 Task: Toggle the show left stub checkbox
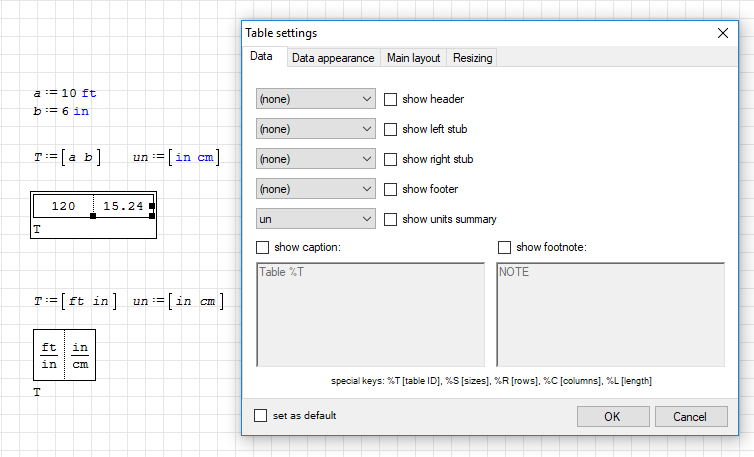tap(392, 130)
